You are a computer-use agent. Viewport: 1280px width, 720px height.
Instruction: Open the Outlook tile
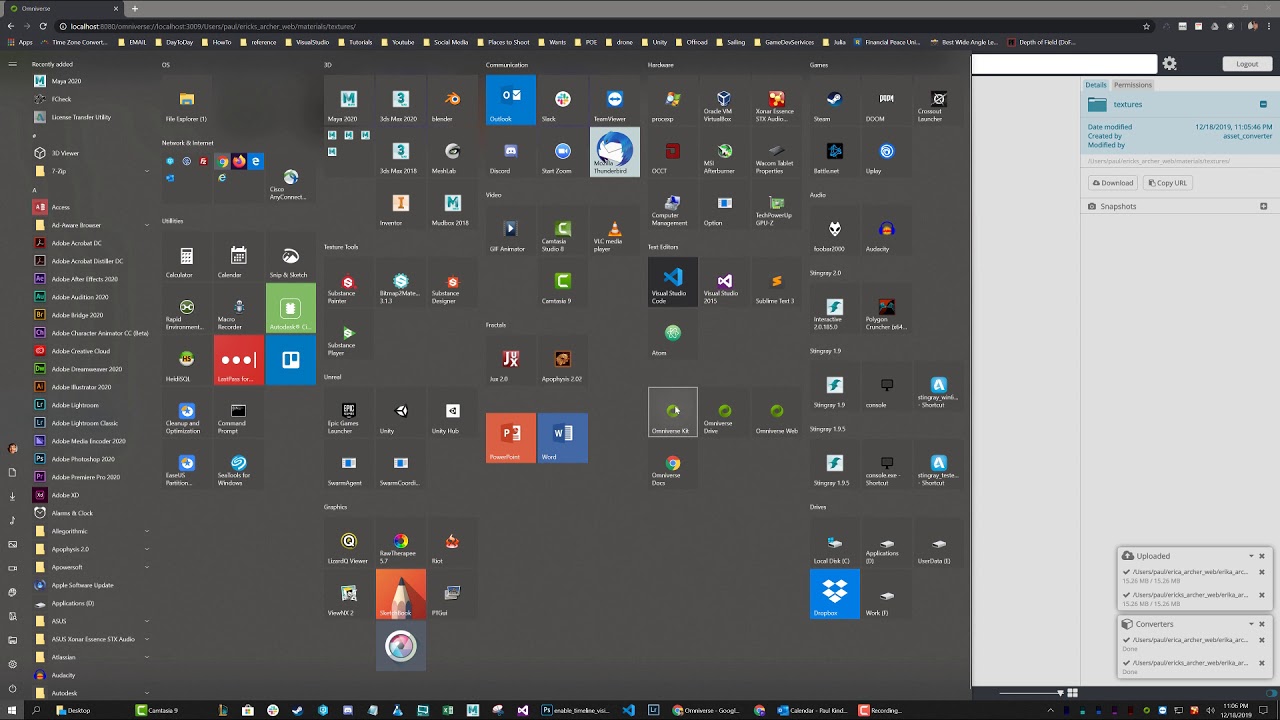click(x=511, y=100)
